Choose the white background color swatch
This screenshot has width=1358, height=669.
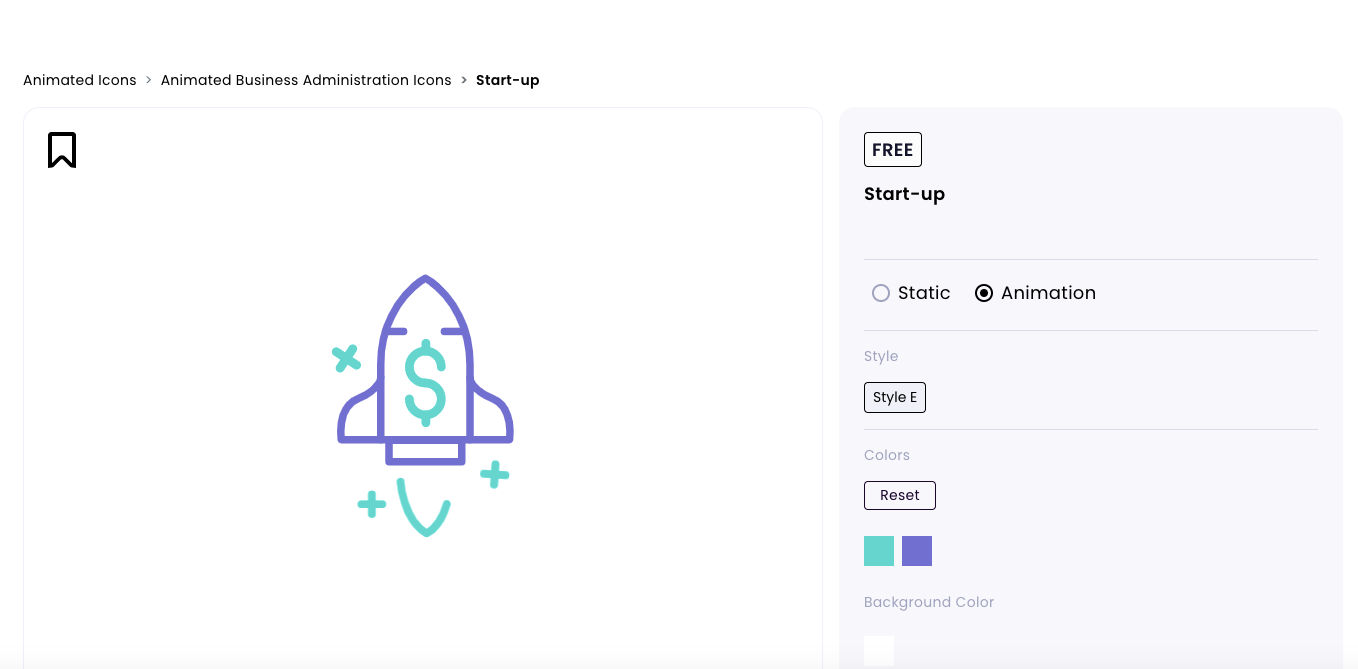[x=879, y=650]
